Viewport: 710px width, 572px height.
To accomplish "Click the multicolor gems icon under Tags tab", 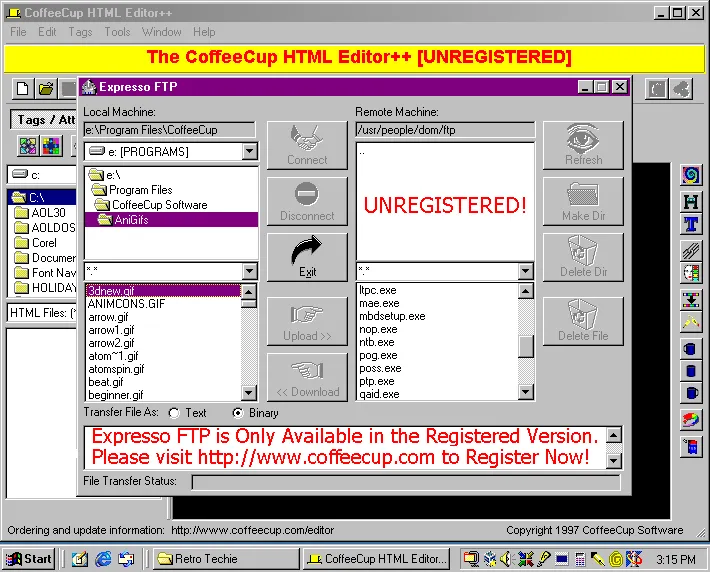I will point(28,146).
